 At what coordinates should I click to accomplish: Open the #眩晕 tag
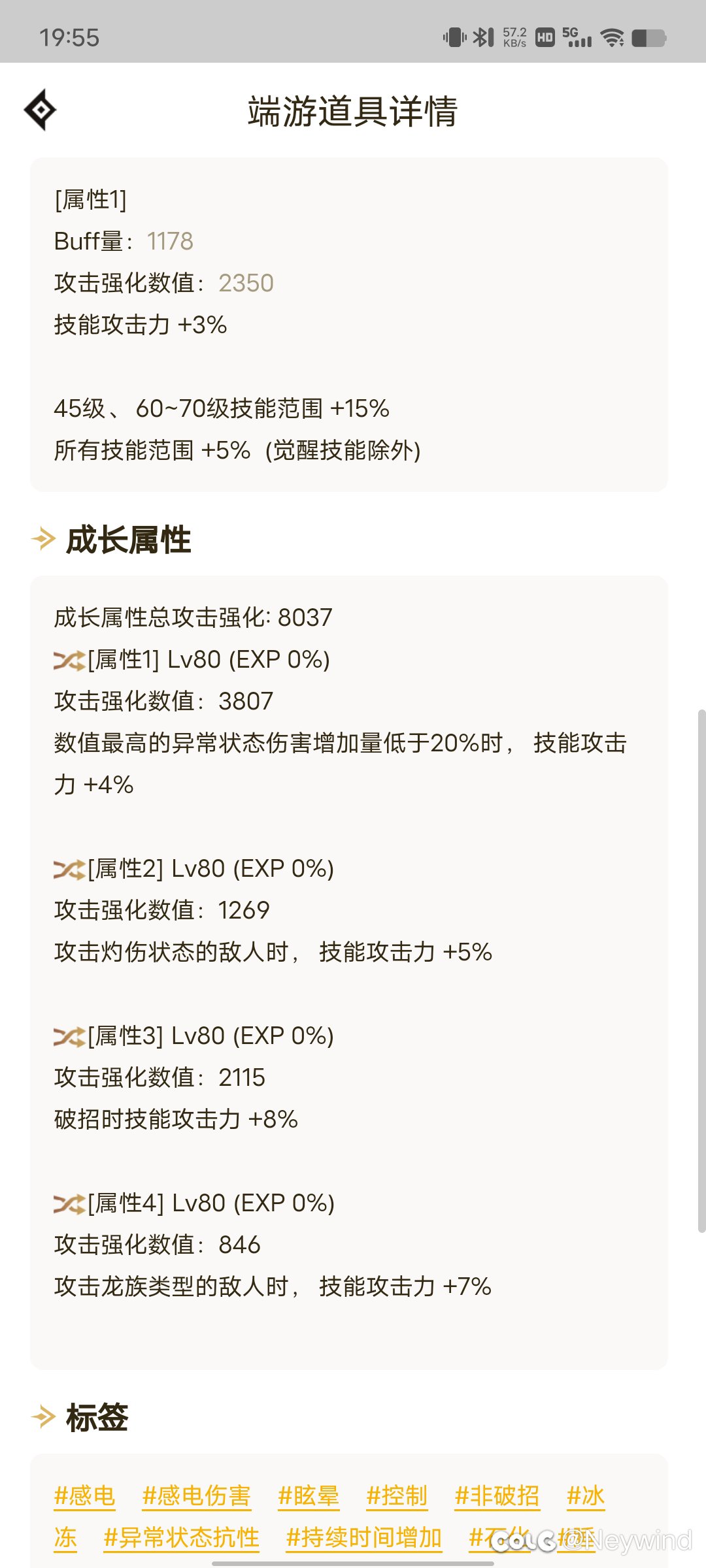pyautogui.click(x=309, y=1496)
